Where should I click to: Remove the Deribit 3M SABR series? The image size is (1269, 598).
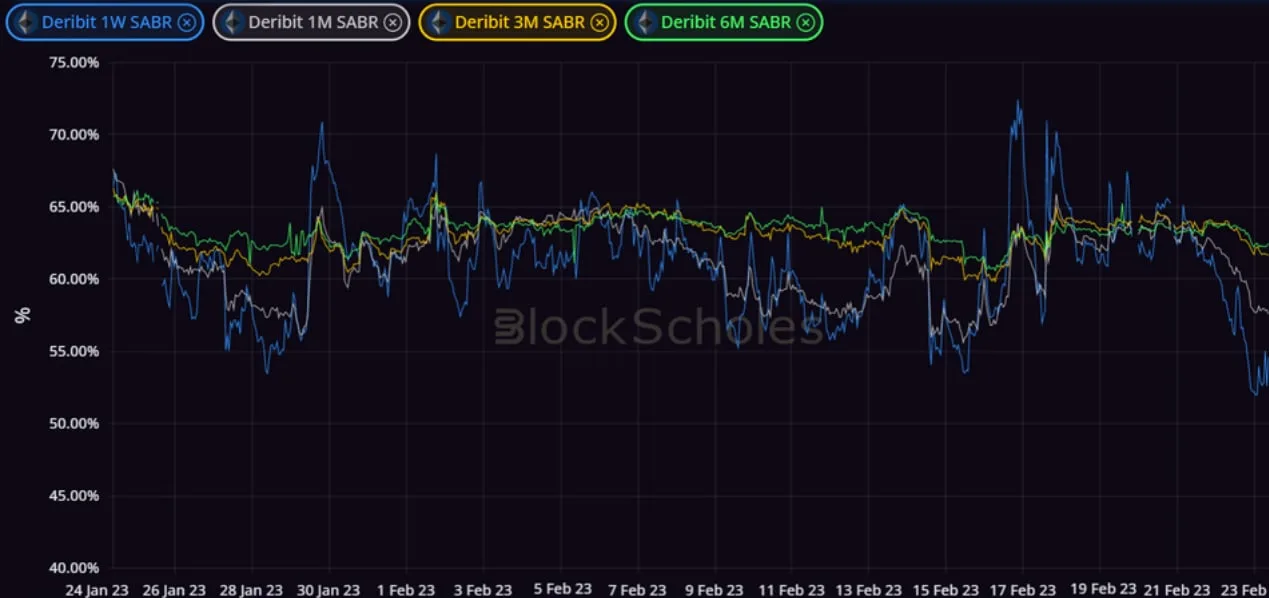click(599, 22)
